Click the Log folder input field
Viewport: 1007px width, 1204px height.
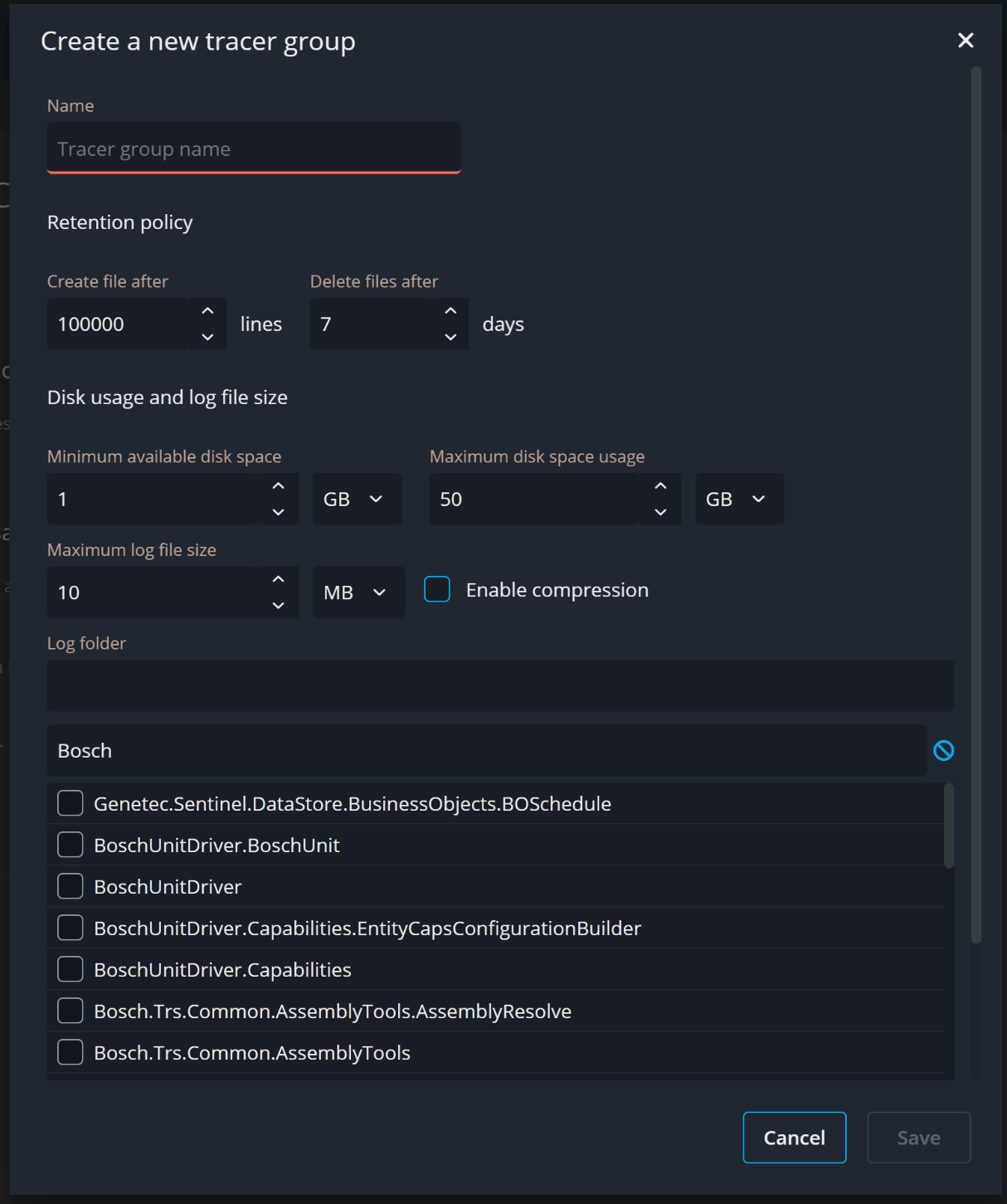(500, 685)
